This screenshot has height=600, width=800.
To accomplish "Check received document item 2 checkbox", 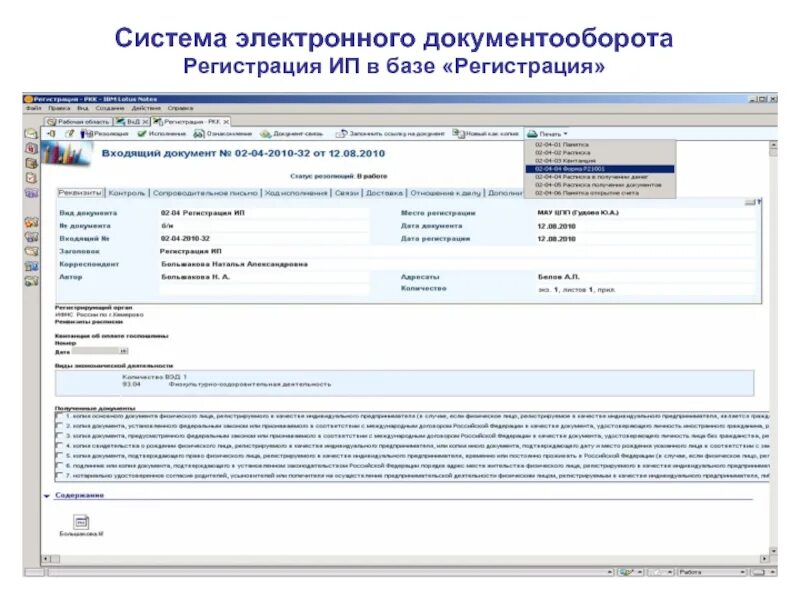I will click(60, 426).
